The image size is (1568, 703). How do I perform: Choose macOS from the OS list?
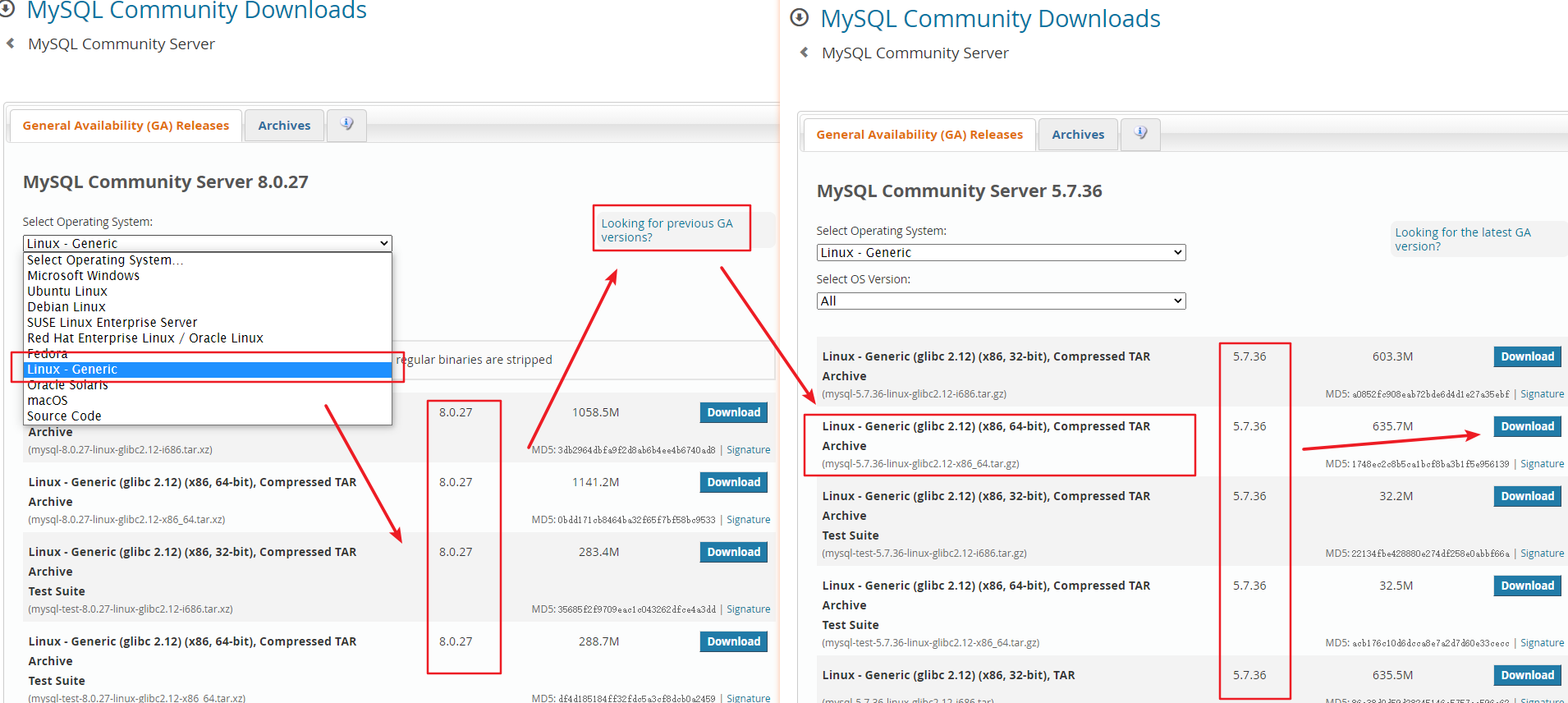click(208, 401)
